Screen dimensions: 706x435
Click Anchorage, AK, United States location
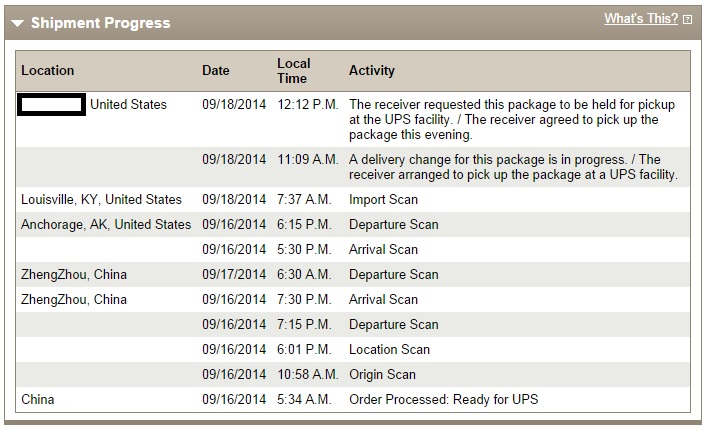[106, 224]
